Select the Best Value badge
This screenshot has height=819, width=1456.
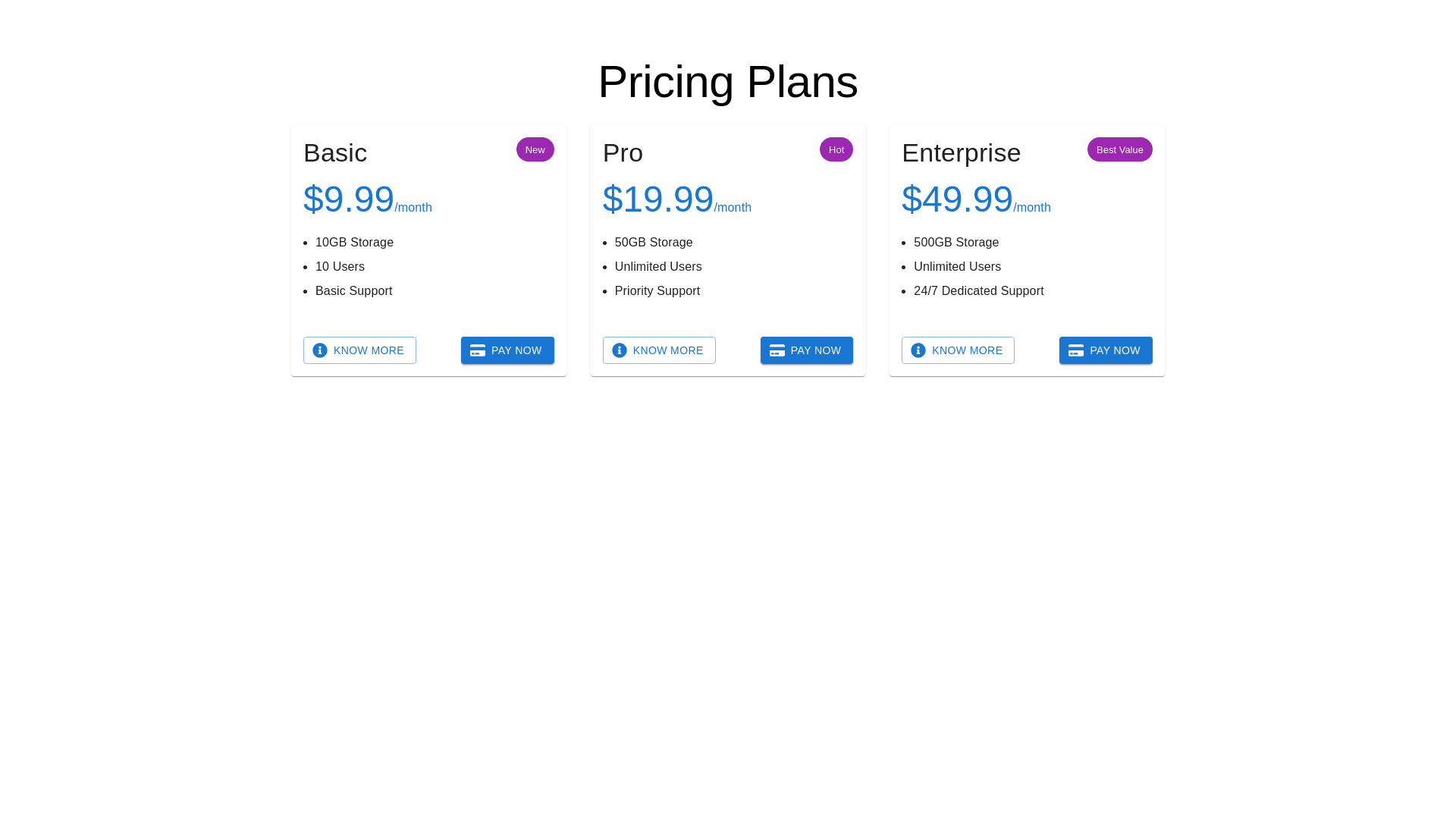click(1119, 149)
